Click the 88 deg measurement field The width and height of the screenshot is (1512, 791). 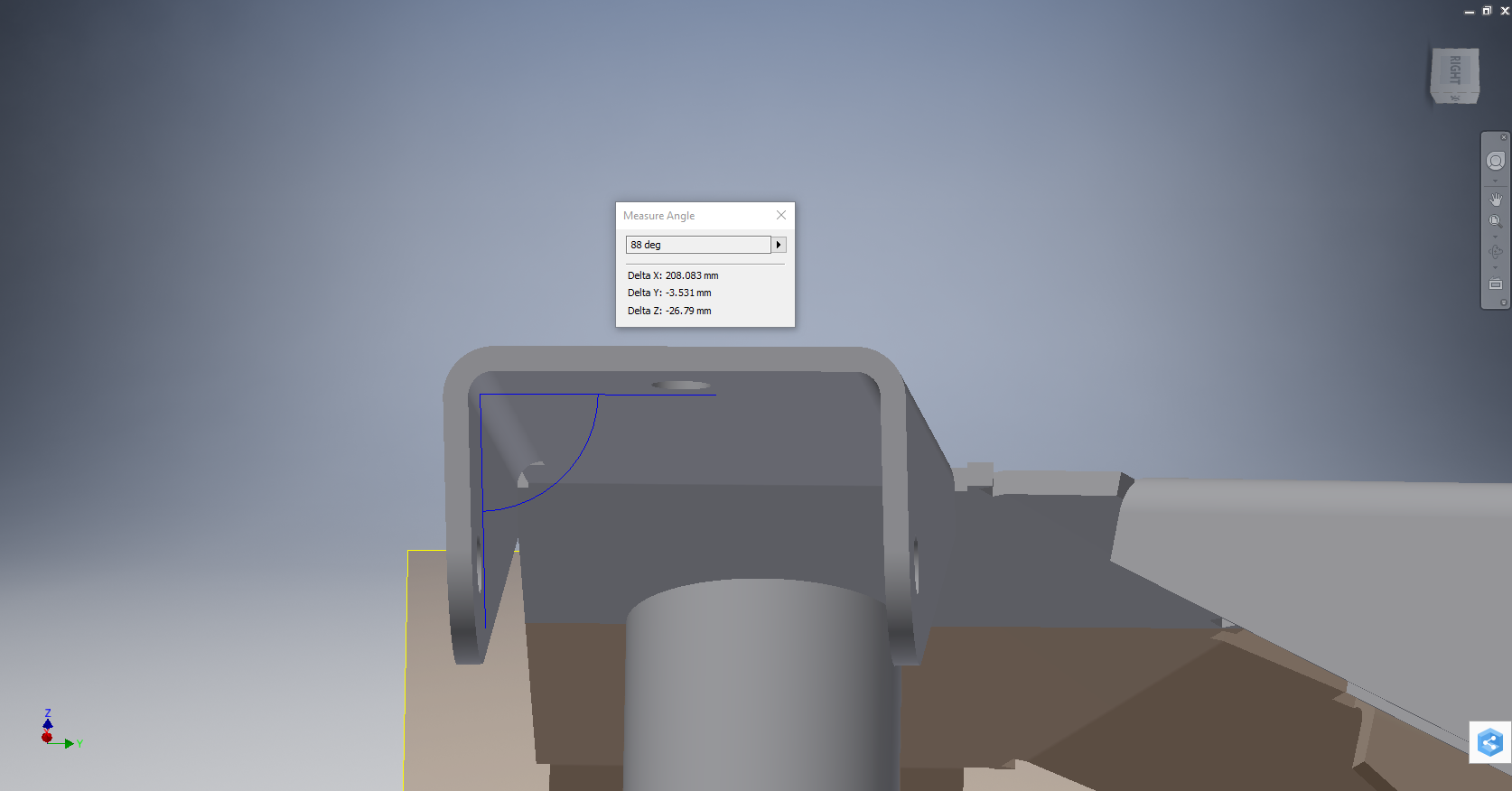697,245
